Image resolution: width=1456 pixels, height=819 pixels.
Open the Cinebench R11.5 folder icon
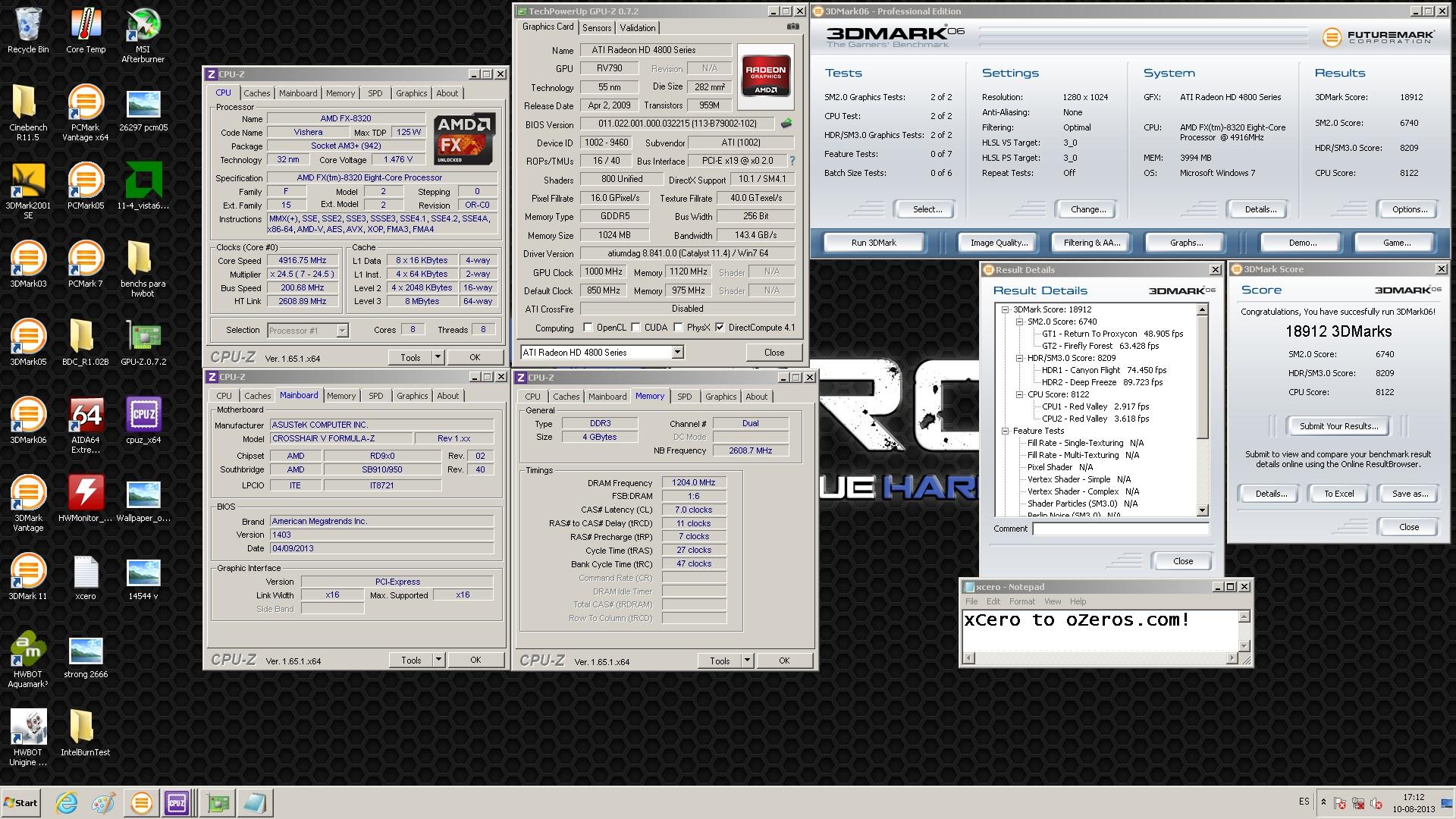pos(28,113)
